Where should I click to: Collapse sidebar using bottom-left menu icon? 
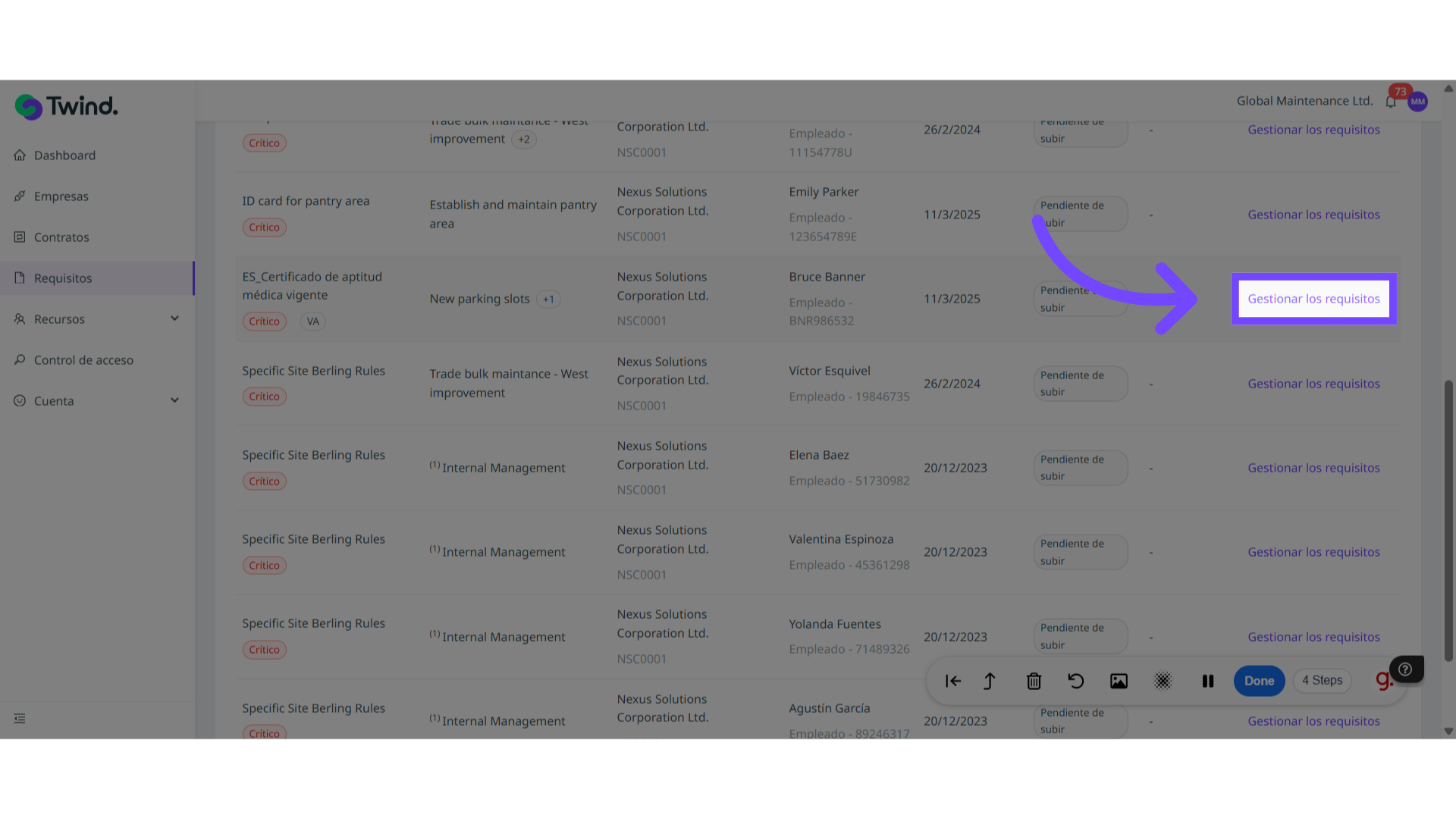[20, 718]
